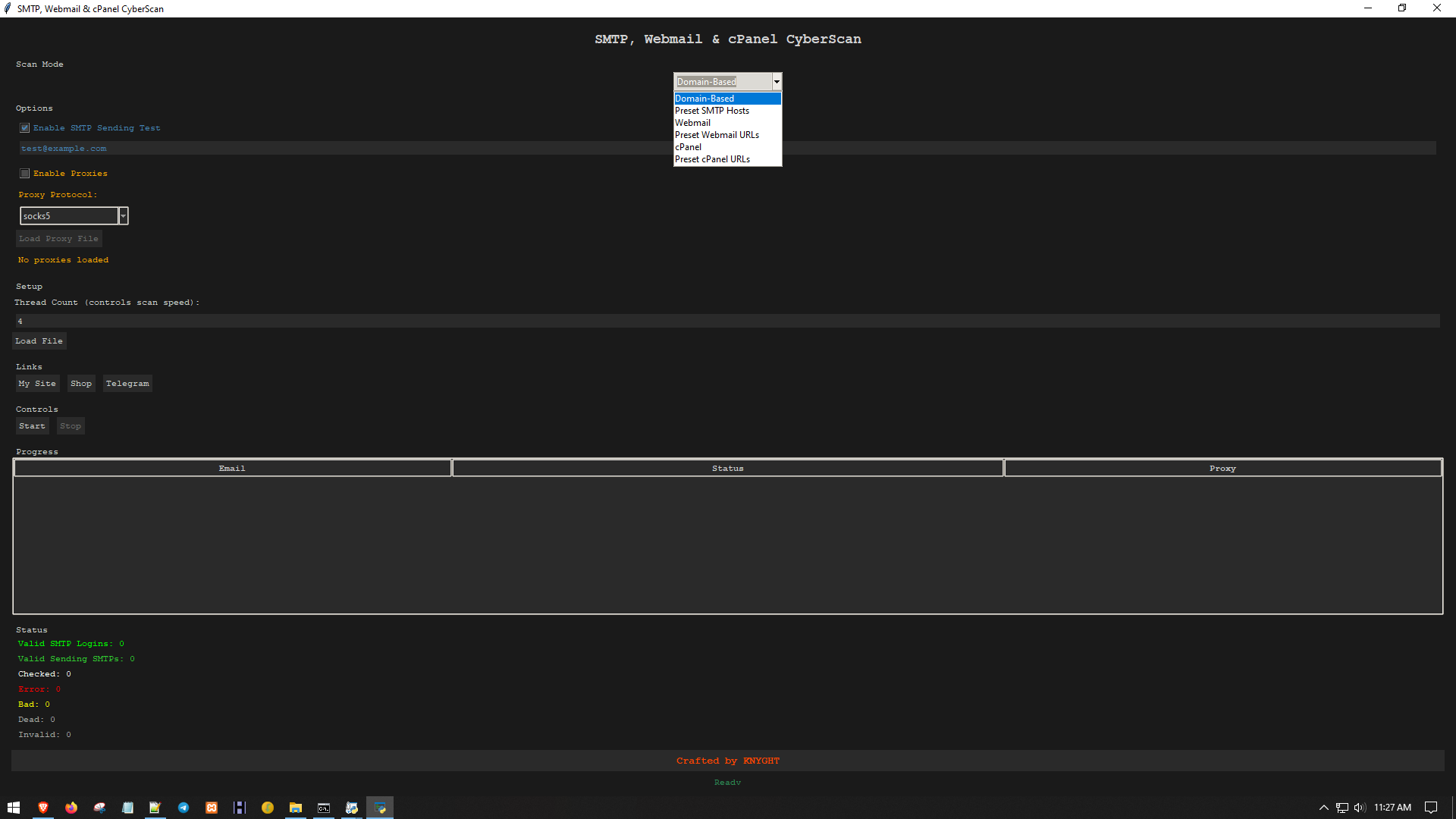Show hidden system tray icons
1456x819 pixels.
tap(1324, 808)
